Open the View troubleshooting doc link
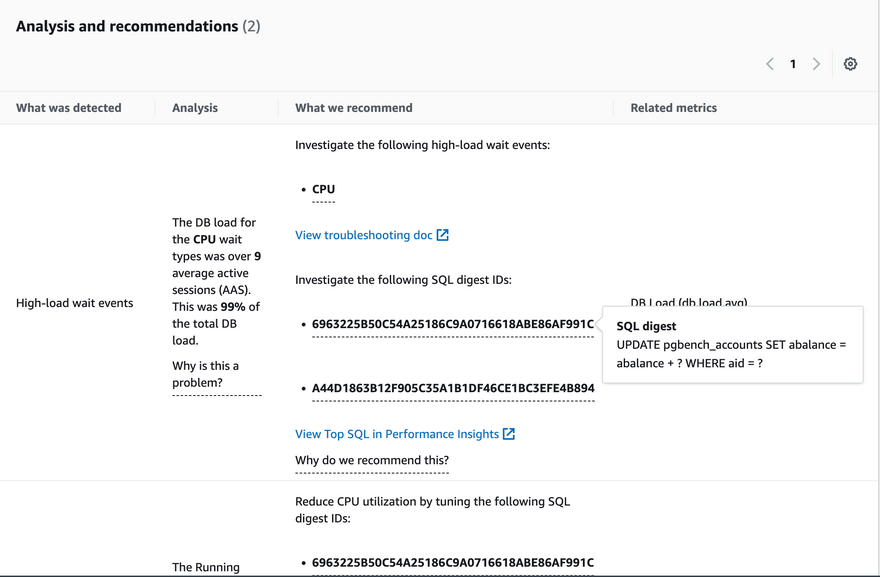The height and width of the screenshot is (577, 880). click(364, 235)
